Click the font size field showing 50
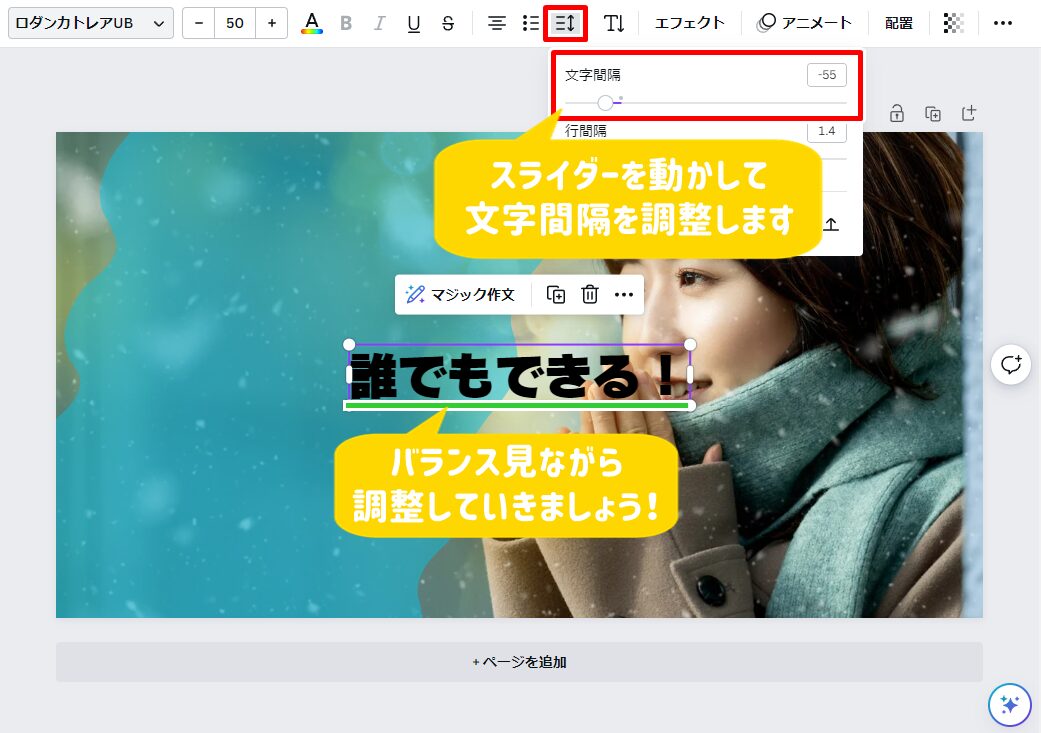The height and width of the screenshot is (733, 1041). [x=235, y=23]
